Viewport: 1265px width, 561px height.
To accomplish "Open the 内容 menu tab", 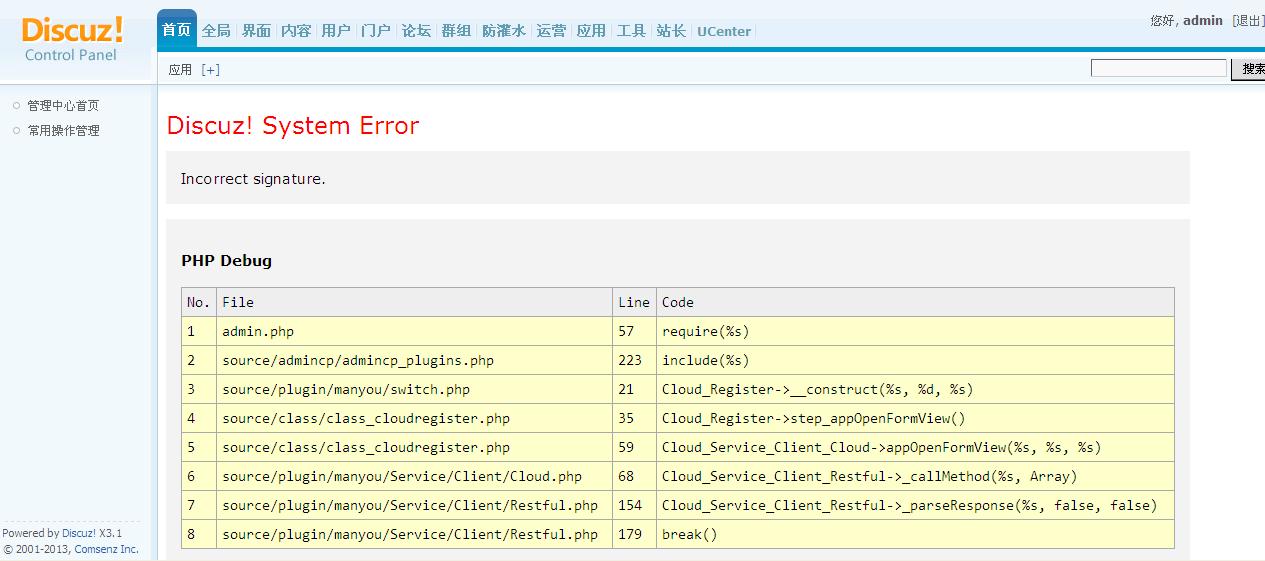I will pyautogui.click(x=296, y=31).
